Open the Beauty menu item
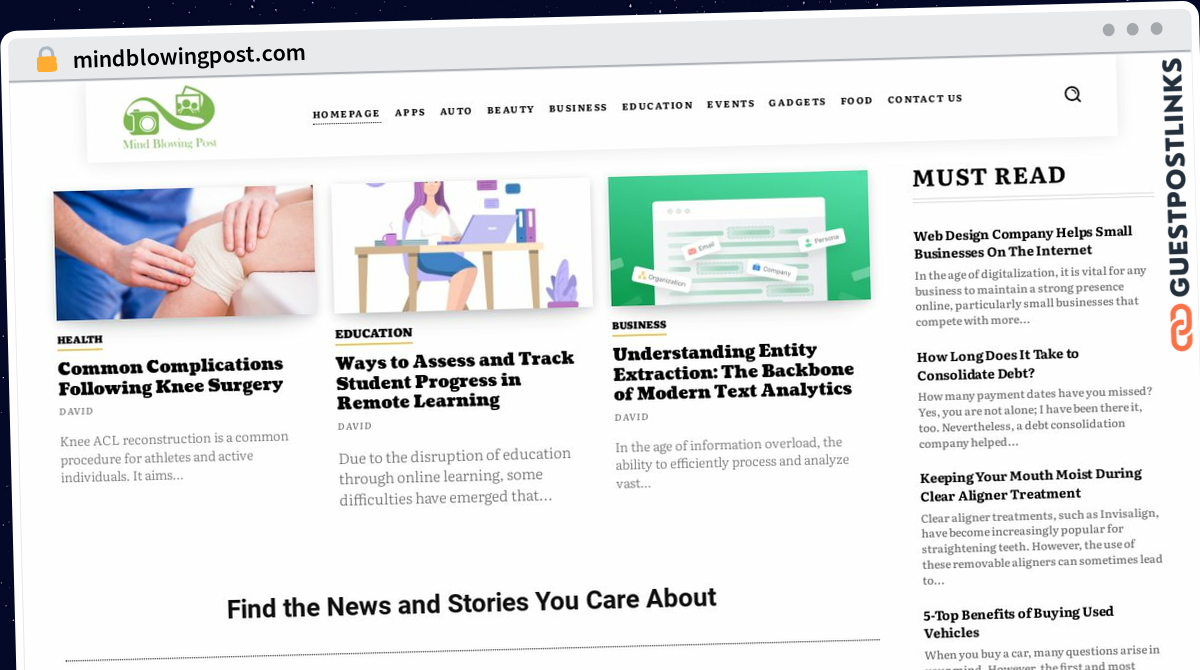The image size is (1200, 670). click(x=511, y=109)
